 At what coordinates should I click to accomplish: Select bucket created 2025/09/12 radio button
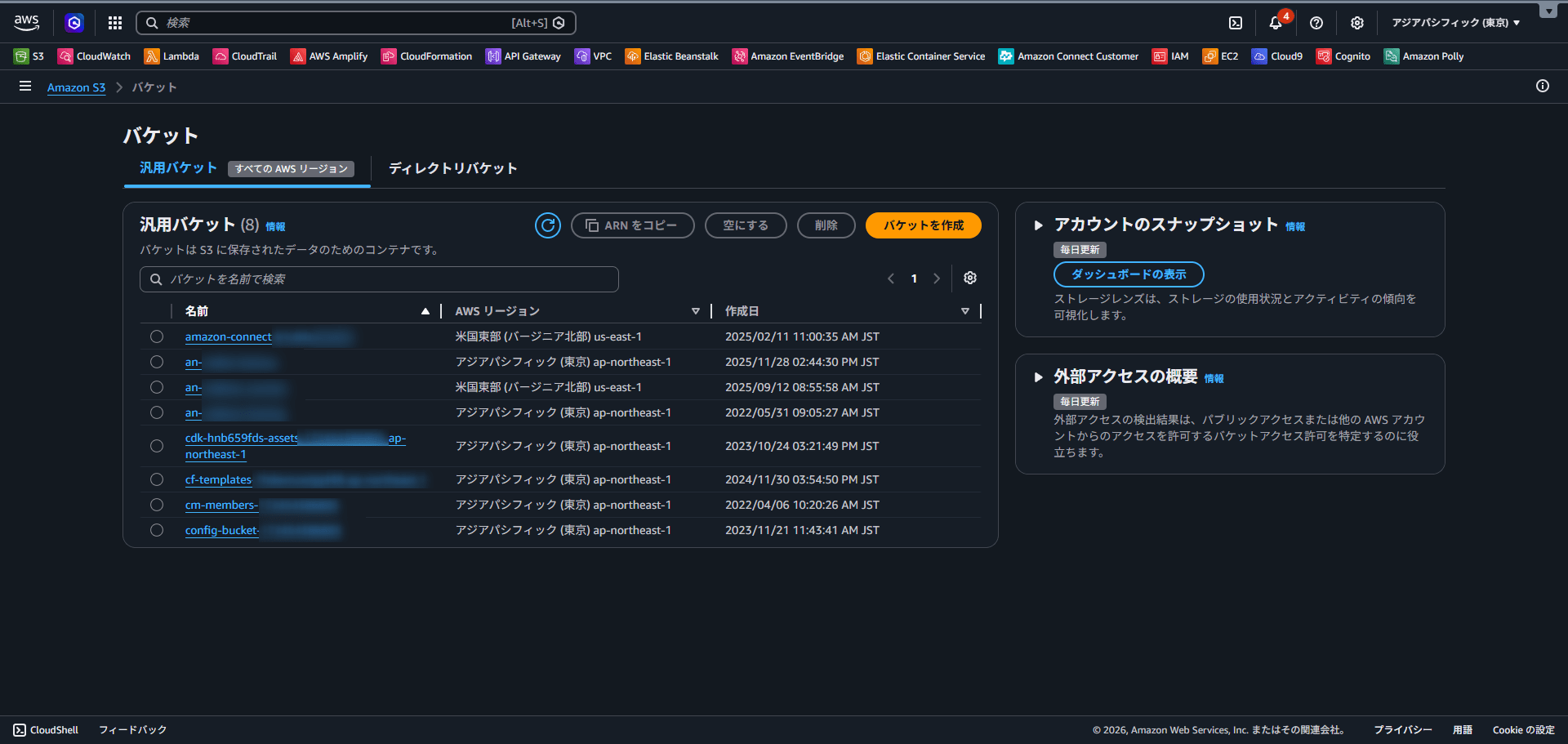coord(157,387)
